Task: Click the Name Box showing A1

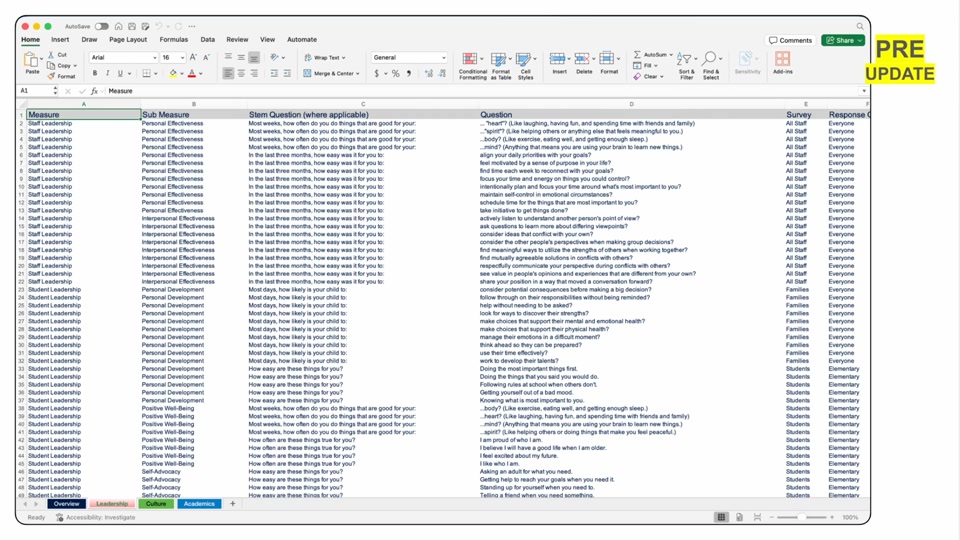Action: point(38,91)
